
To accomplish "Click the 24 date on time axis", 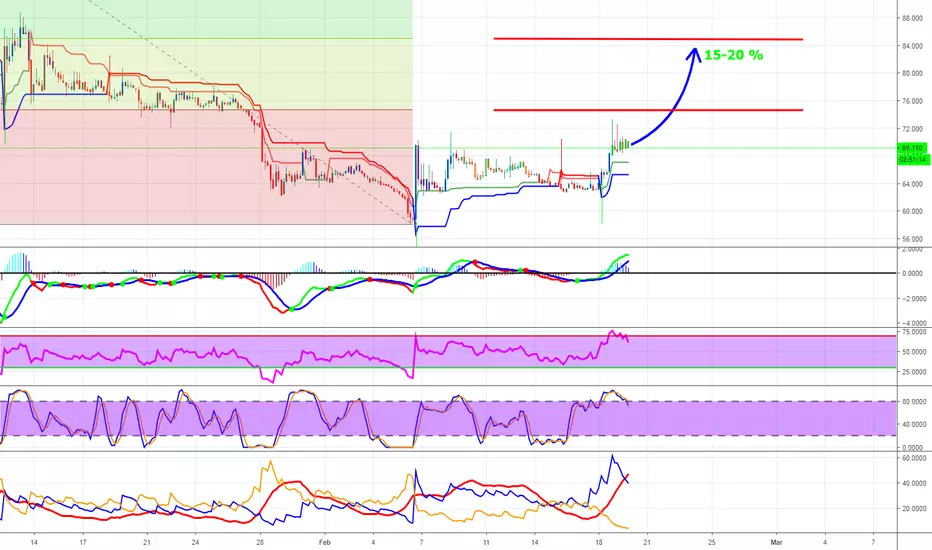I will (x=195, y=542).
